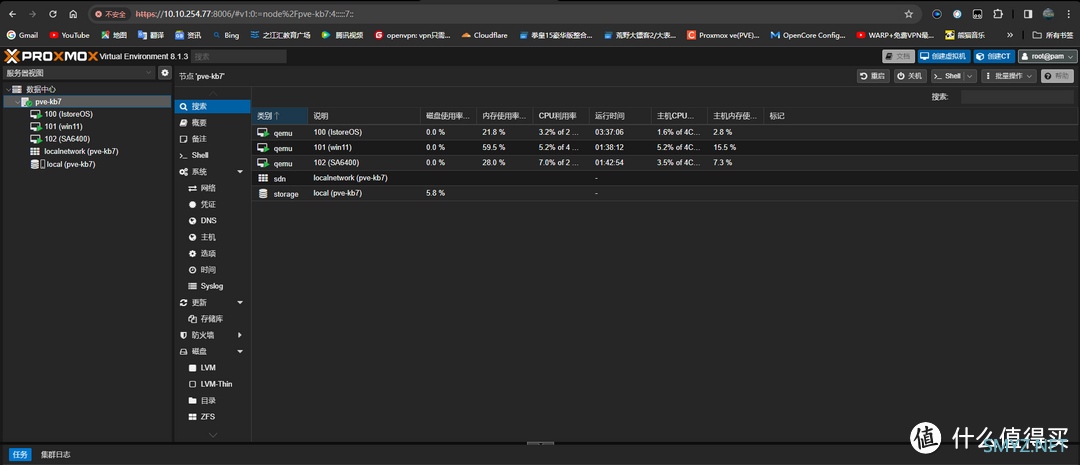The width and height of the screenshot is (1080, 465).
Task: Open Syslog in node menu
Action: (212, 286)
